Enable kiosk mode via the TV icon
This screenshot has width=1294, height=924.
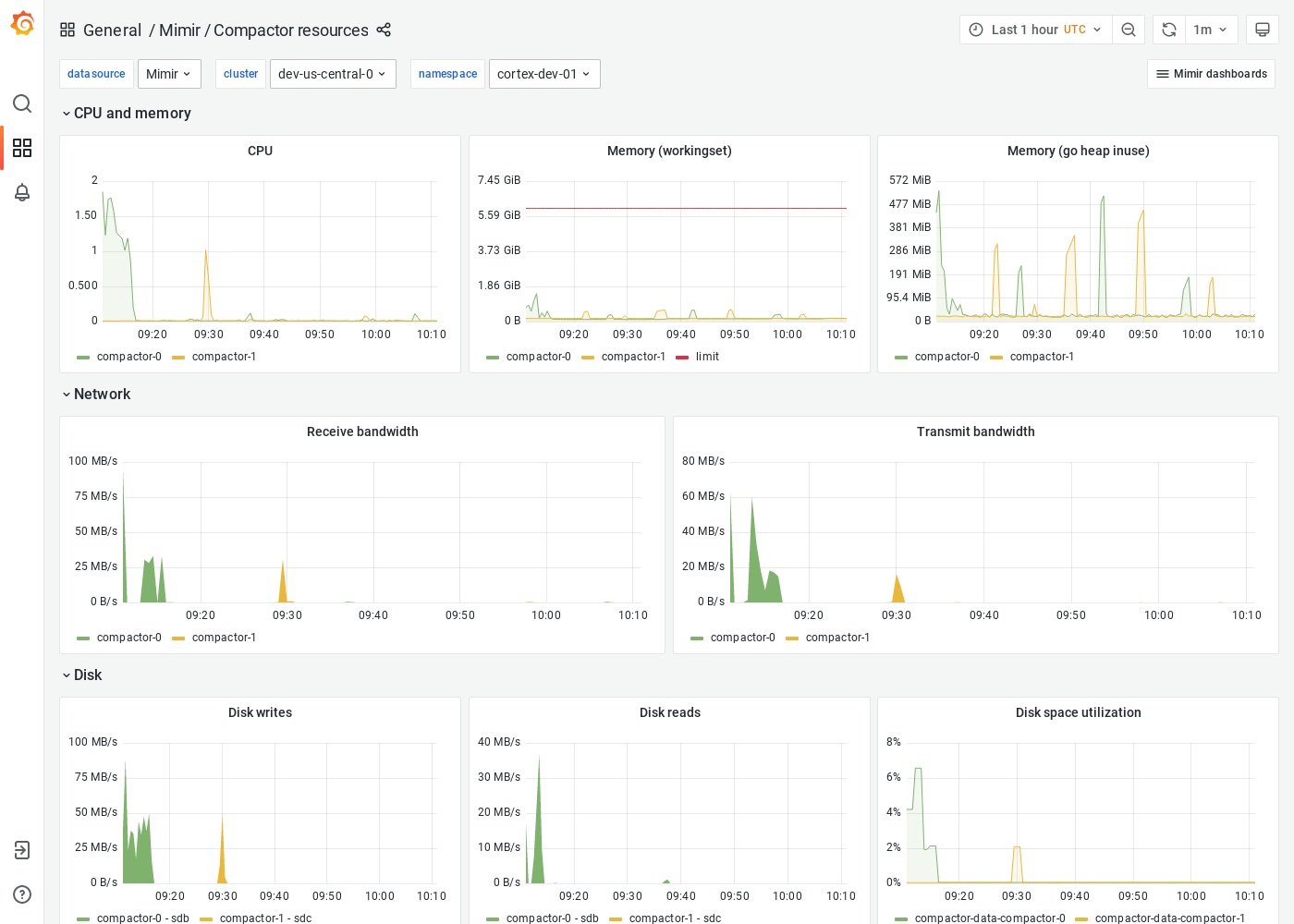(x=1262, y=29)
